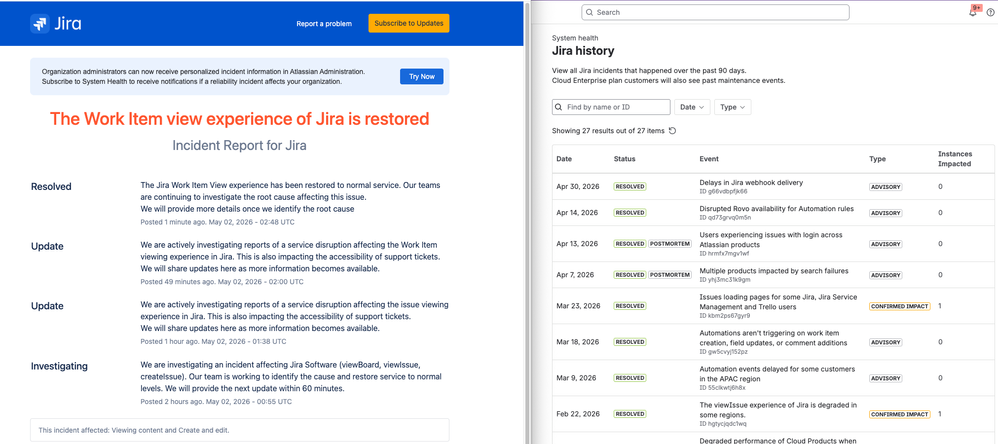The image size is (998, 444).
Task: Click the date cell Mar 18, 2026
Action: tap(578, 342)
